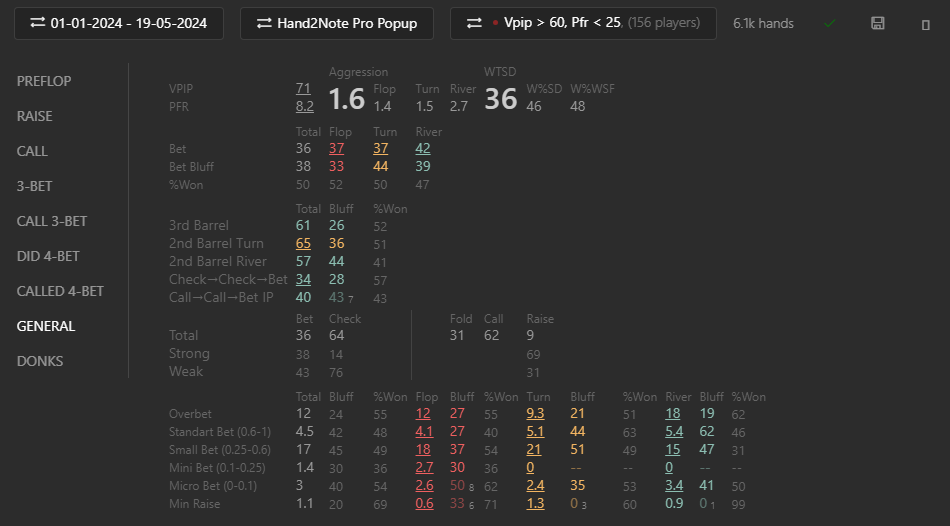
Task: Switch to the PREFLOP tab
Action: 44,81
